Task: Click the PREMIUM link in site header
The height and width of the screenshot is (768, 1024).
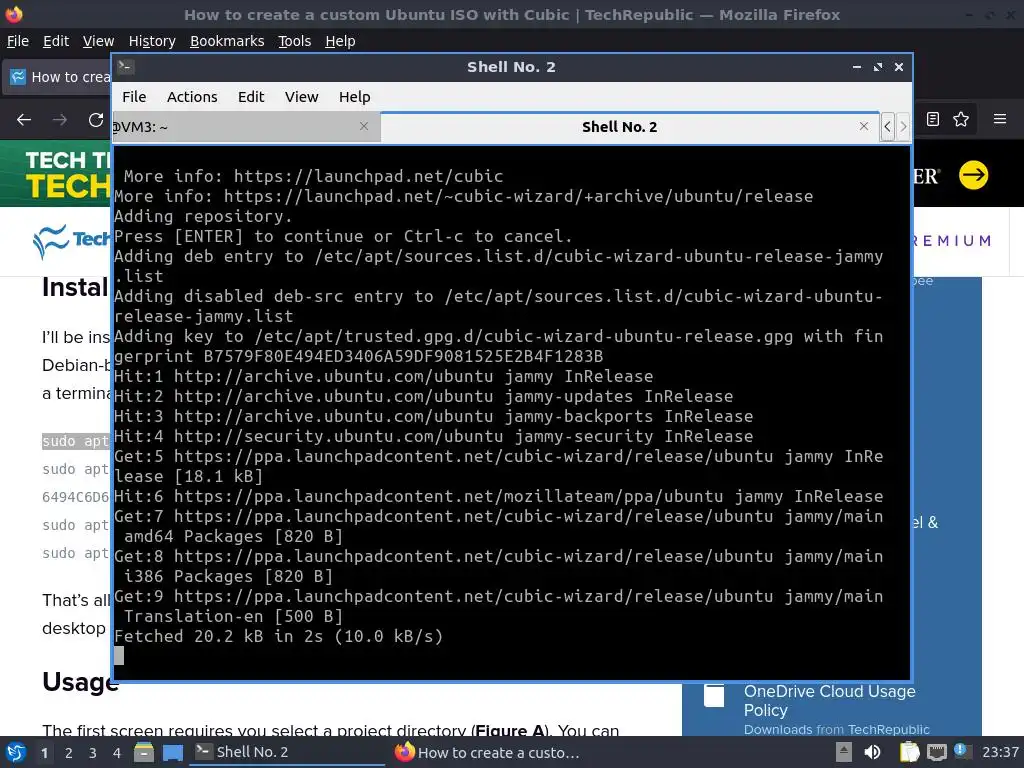Action: tap(951, 240)
